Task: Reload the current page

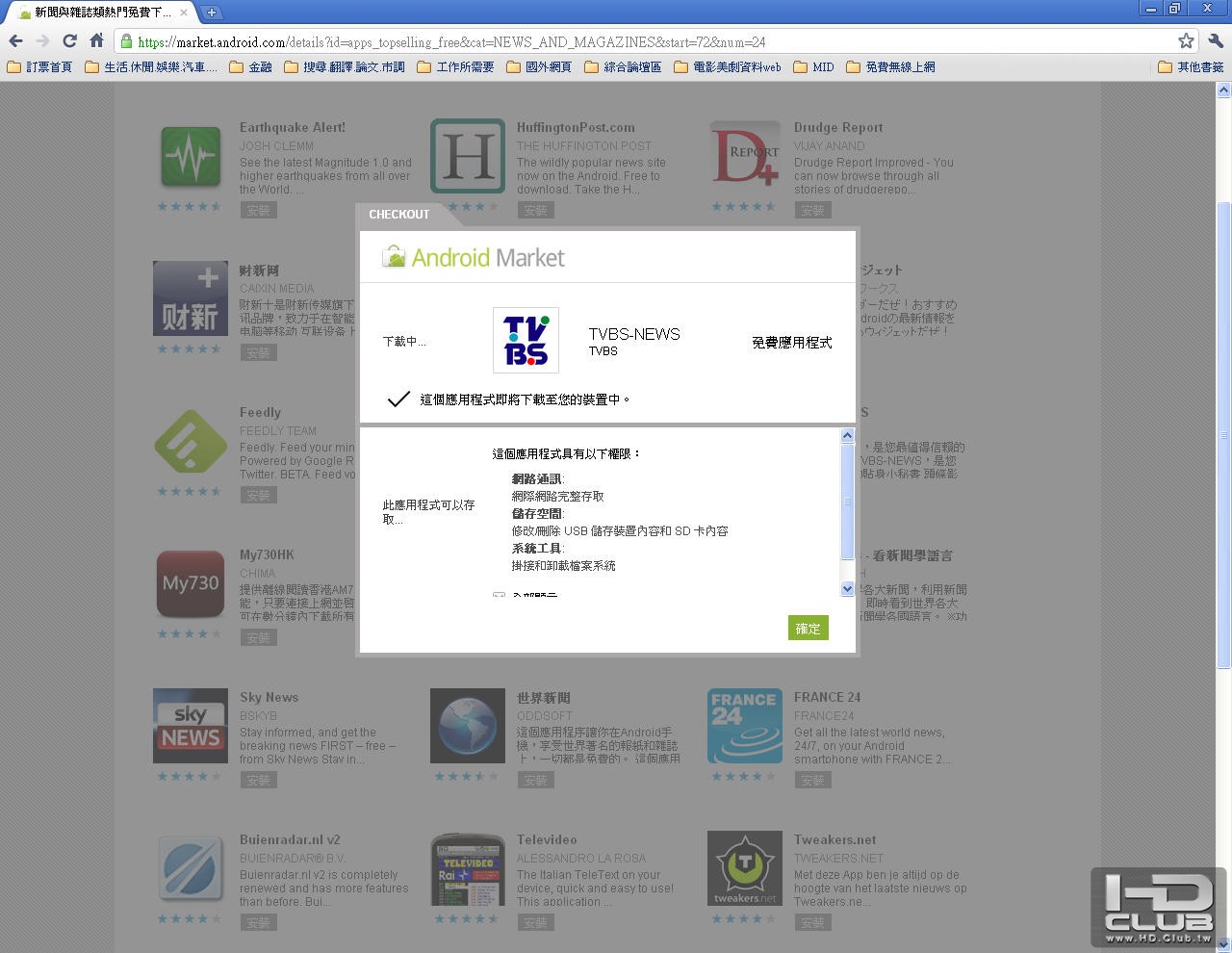Action: tap(69, 41)
